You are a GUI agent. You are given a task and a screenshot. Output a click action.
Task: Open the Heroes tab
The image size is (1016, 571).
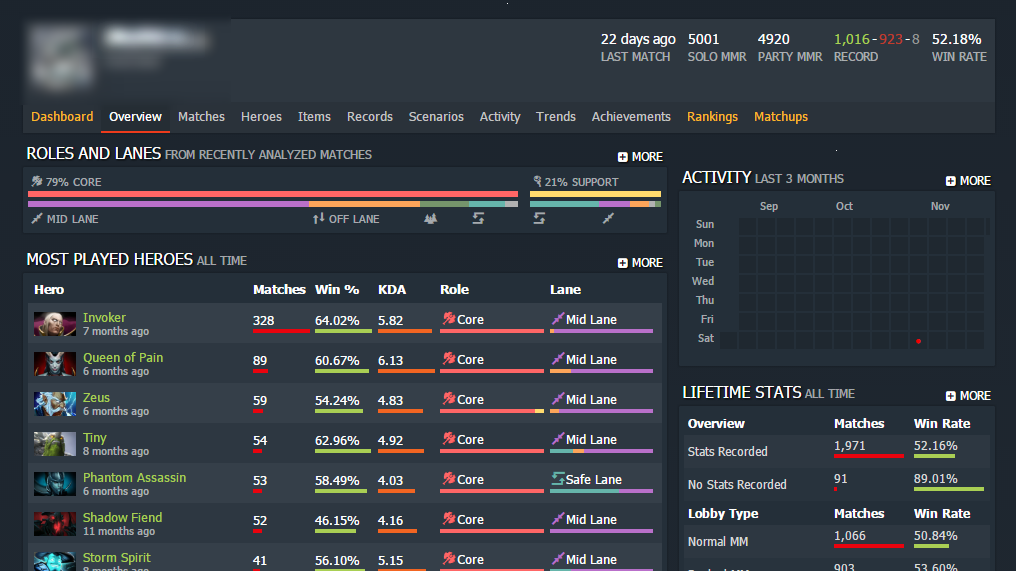tap(261, 117)
